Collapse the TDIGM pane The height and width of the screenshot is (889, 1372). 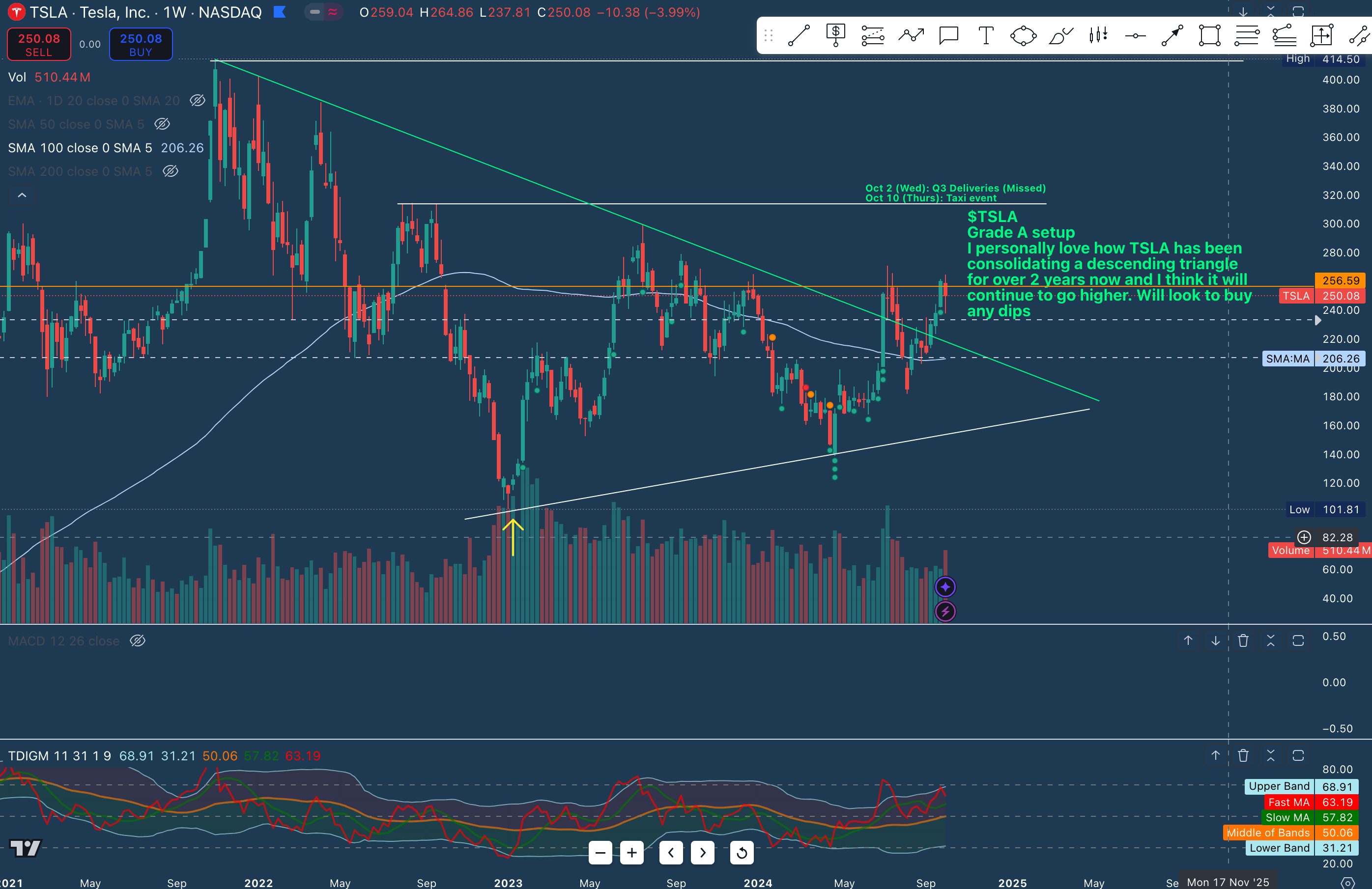[x=1271, y=755]
